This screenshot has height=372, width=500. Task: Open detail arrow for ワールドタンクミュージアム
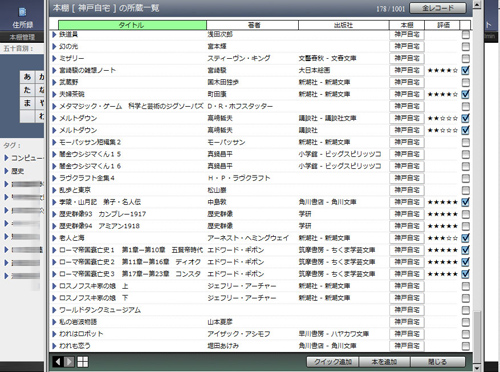(x=54, y=310)
